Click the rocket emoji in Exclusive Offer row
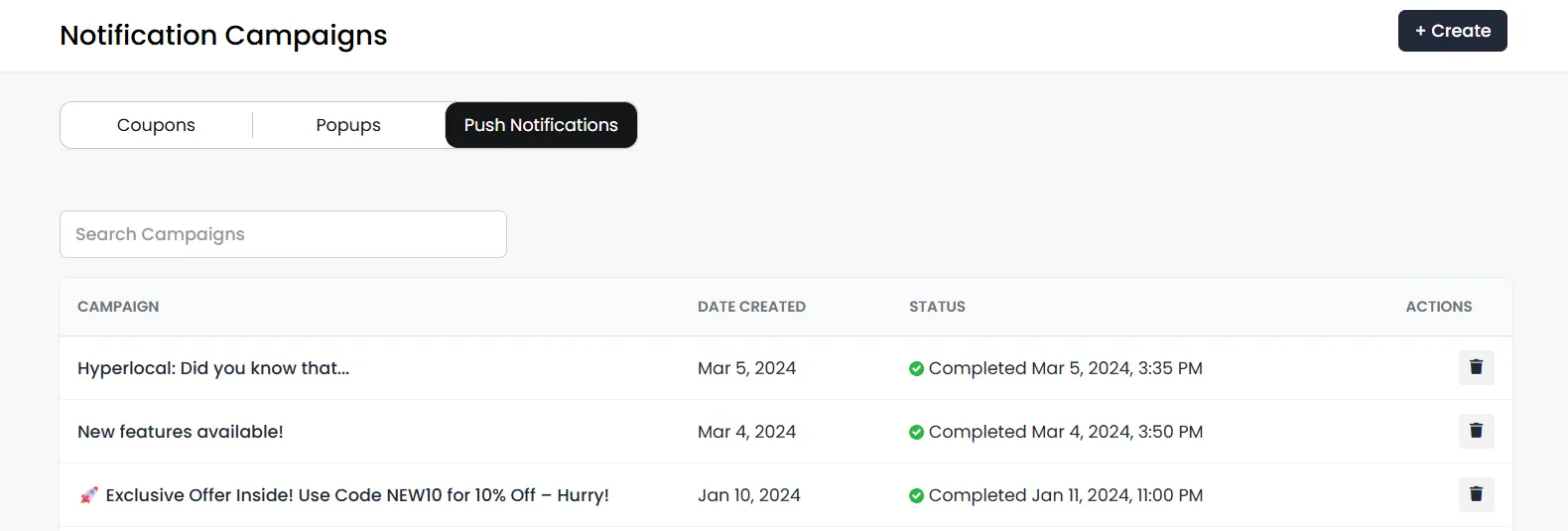1568x531 pixels. [88, 495]
